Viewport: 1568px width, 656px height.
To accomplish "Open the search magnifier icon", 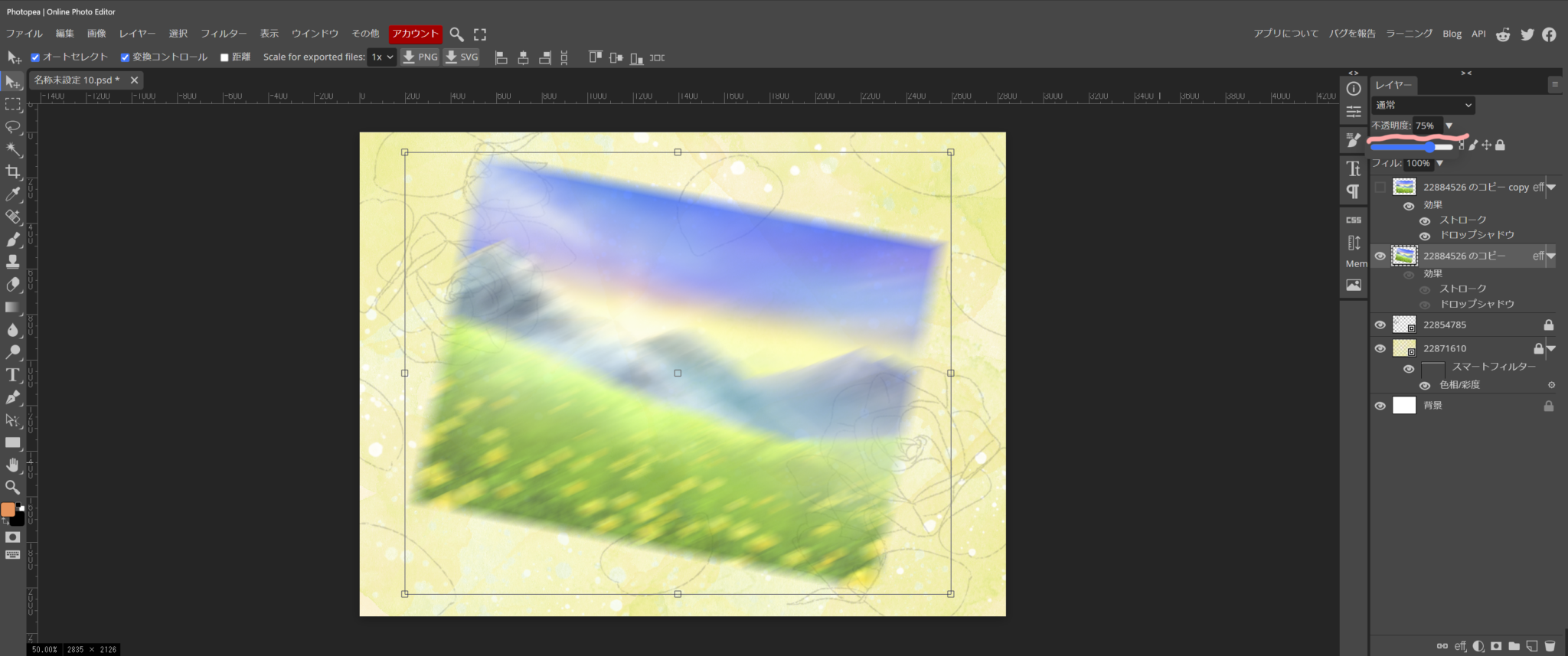I will (456, 34).
